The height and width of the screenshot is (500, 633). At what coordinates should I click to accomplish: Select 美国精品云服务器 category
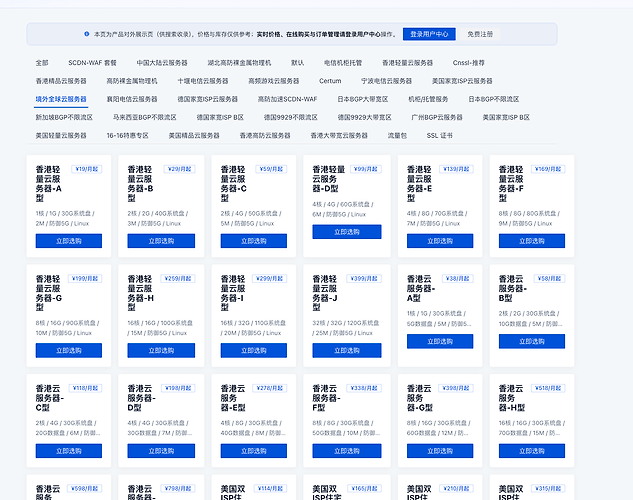[194, 136]
